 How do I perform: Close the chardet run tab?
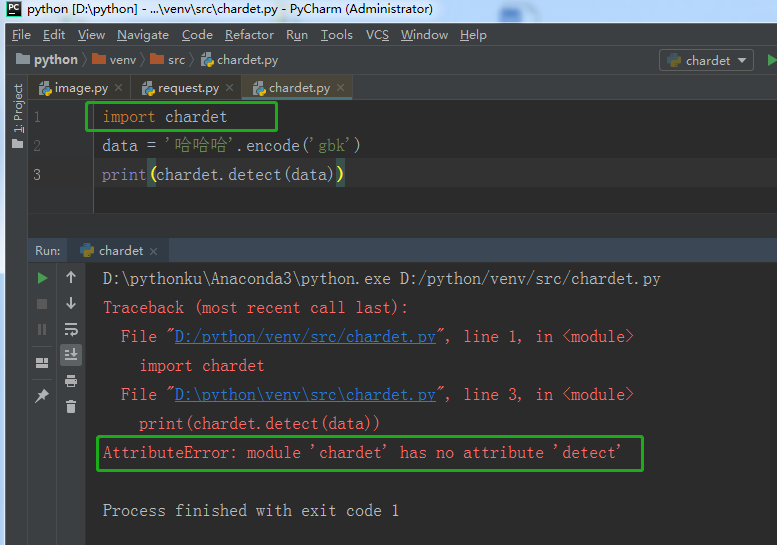click(154, 251)
